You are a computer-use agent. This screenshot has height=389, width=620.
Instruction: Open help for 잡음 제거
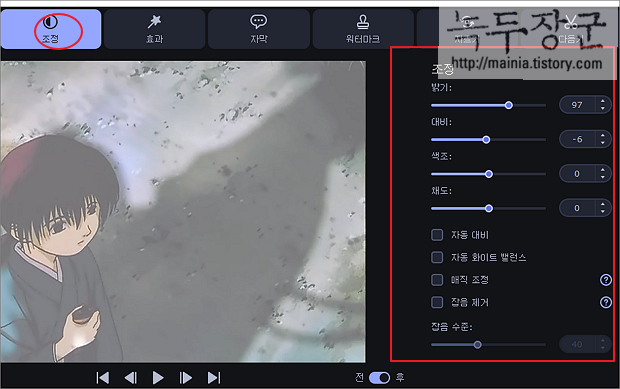(606, 302)
